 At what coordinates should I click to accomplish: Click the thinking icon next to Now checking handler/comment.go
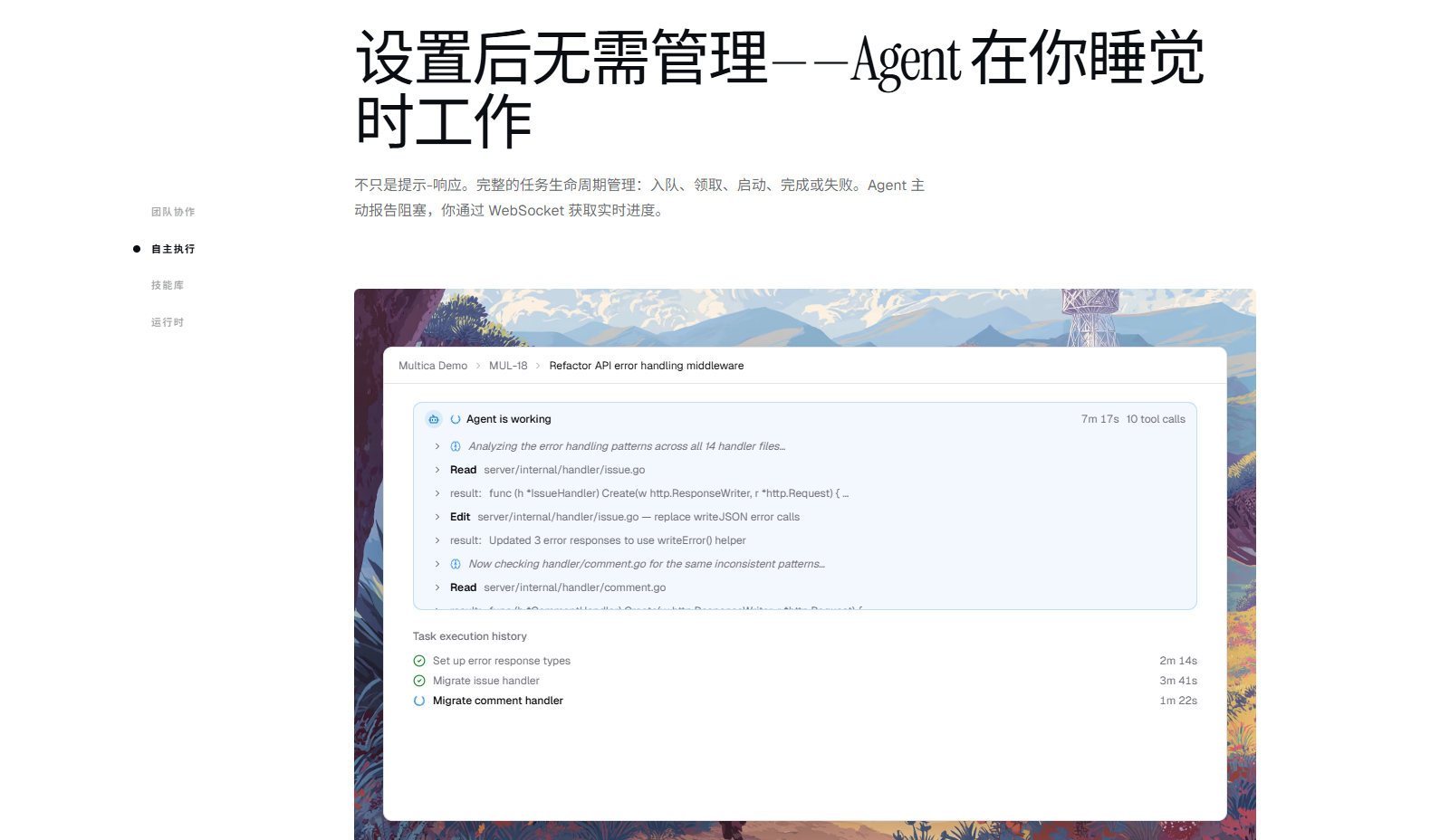(456, 564)
